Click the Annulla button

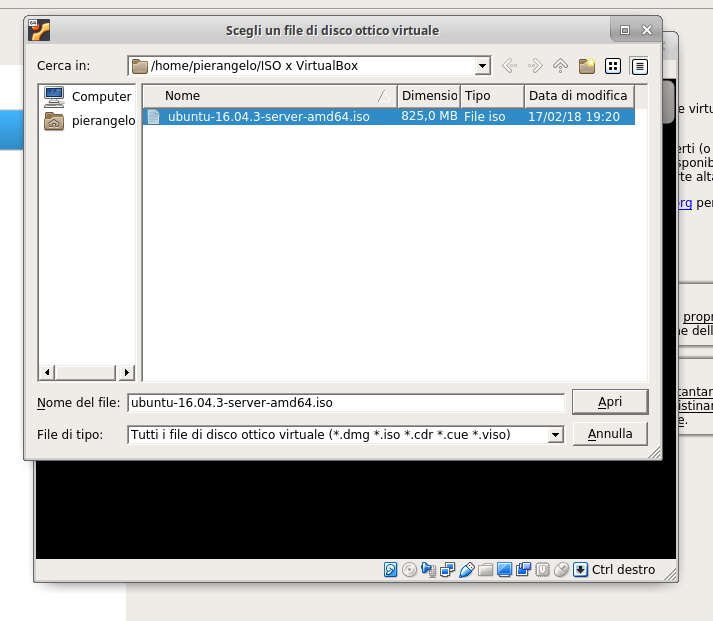coord(610,434)
